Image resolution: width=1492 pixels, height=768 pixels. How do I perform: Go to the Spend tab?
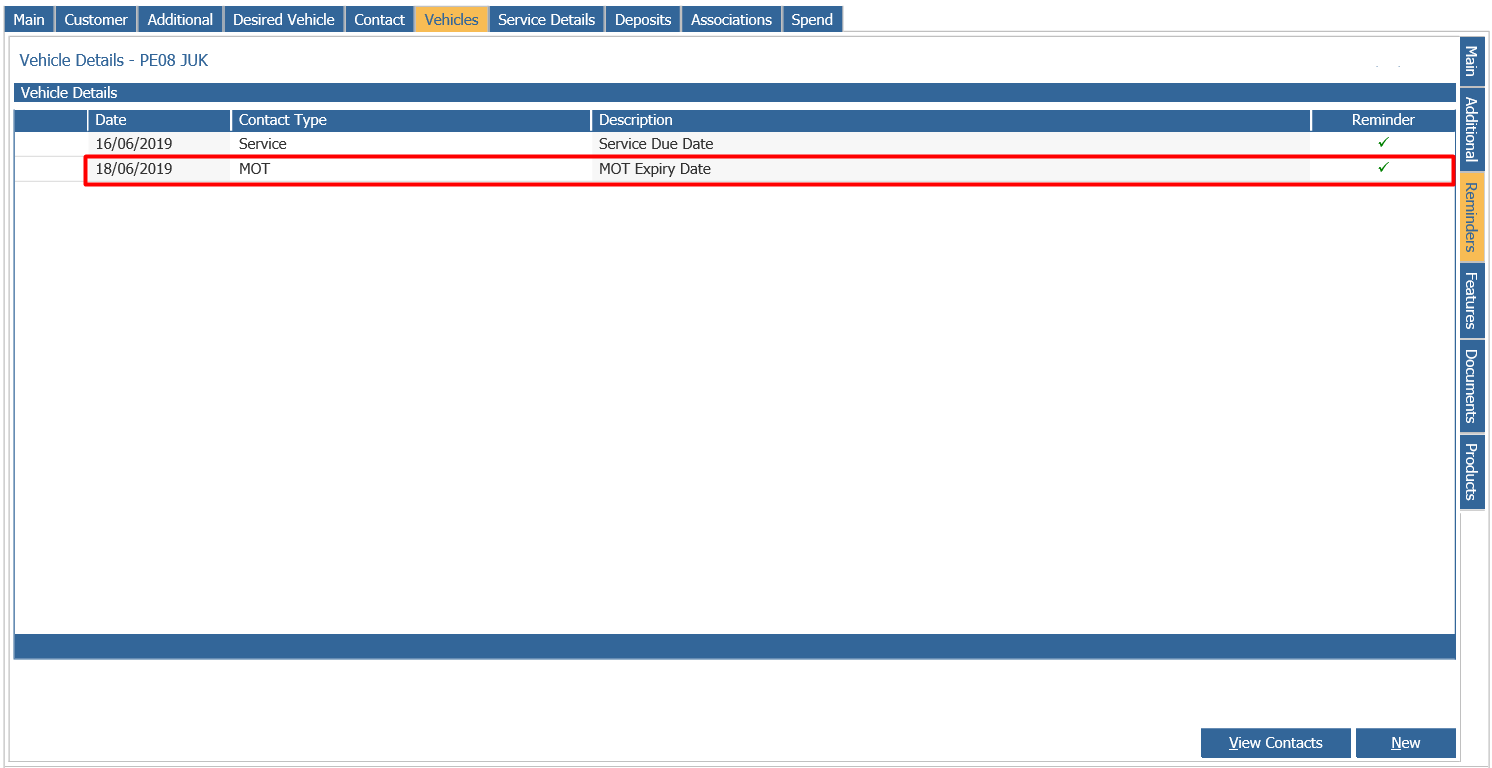(x=812, y=19)
